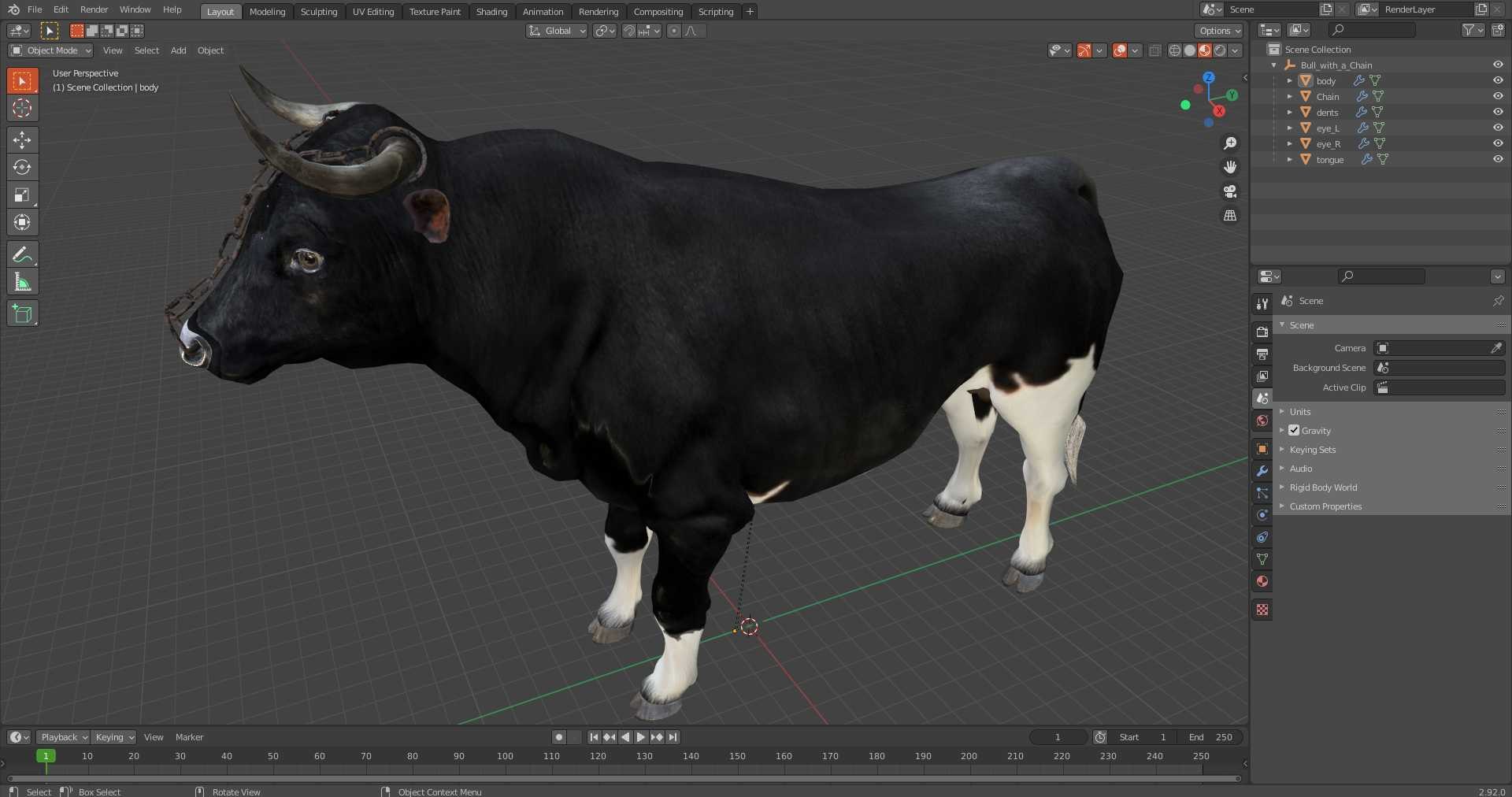Jump to the end frame
The width and height of the screenshot is (1512, 797).
[x=673, y=737]
